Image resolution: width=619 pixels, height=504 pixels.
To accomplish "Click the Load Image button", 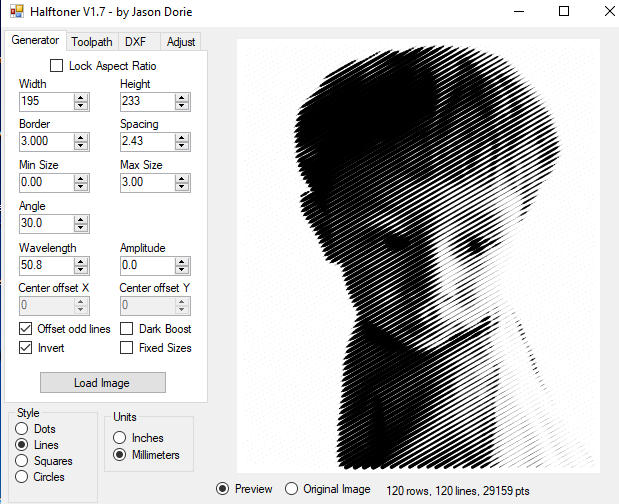I will tap(103, 382).
